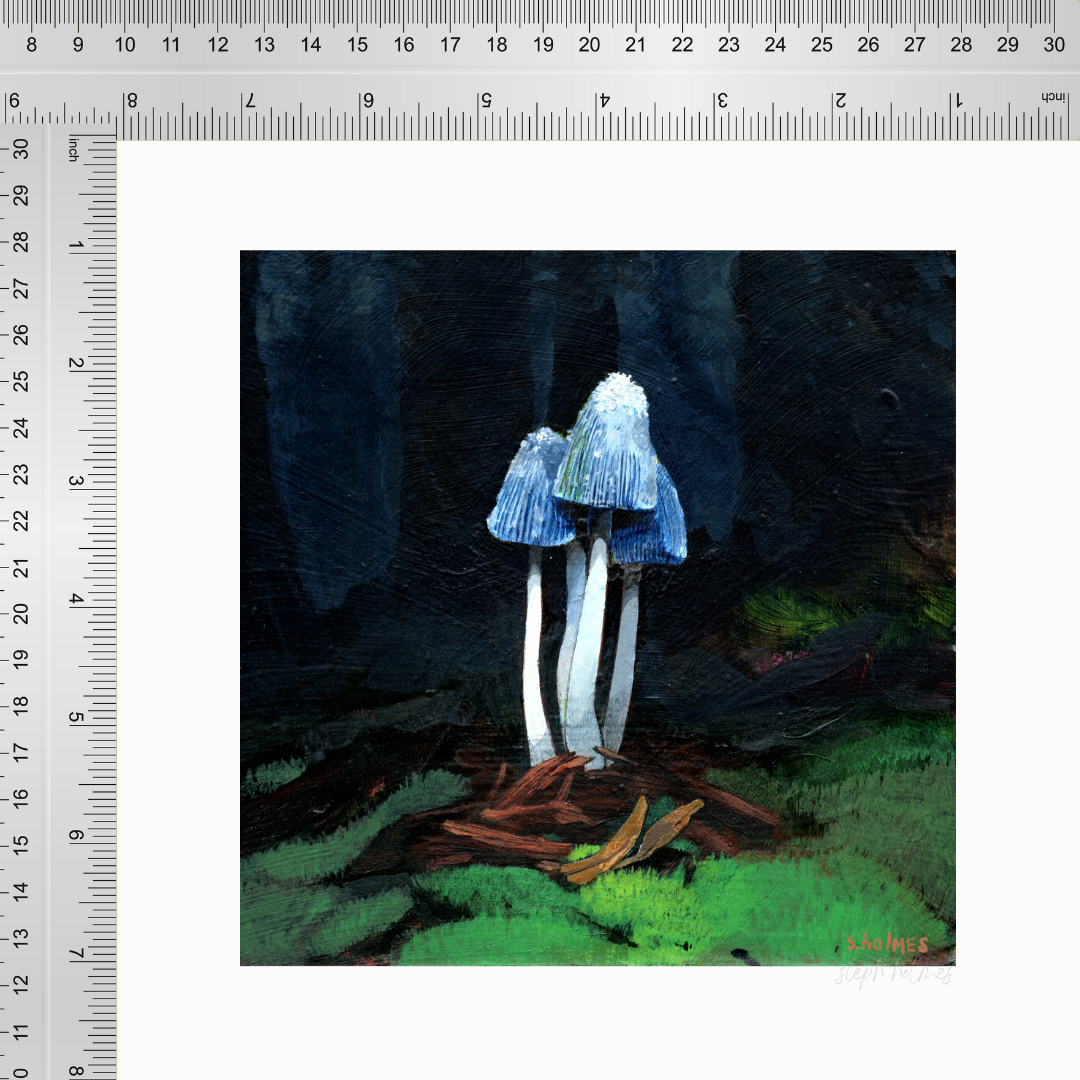Image resolution: width=1080 pixels, height=1080 pixels.
Task: Click the 1 mark on horizontal inch ruler
Action: (958, 101)
